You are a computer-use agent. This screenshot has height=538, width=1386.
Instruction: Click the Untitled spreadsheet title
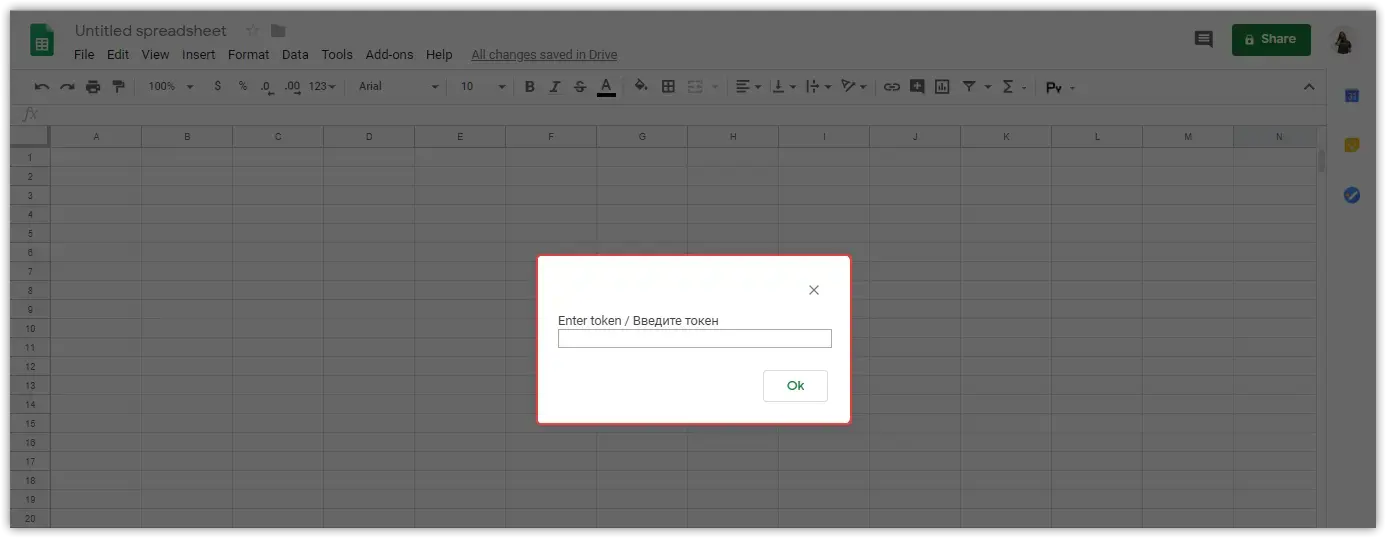[x=151, y=31]
